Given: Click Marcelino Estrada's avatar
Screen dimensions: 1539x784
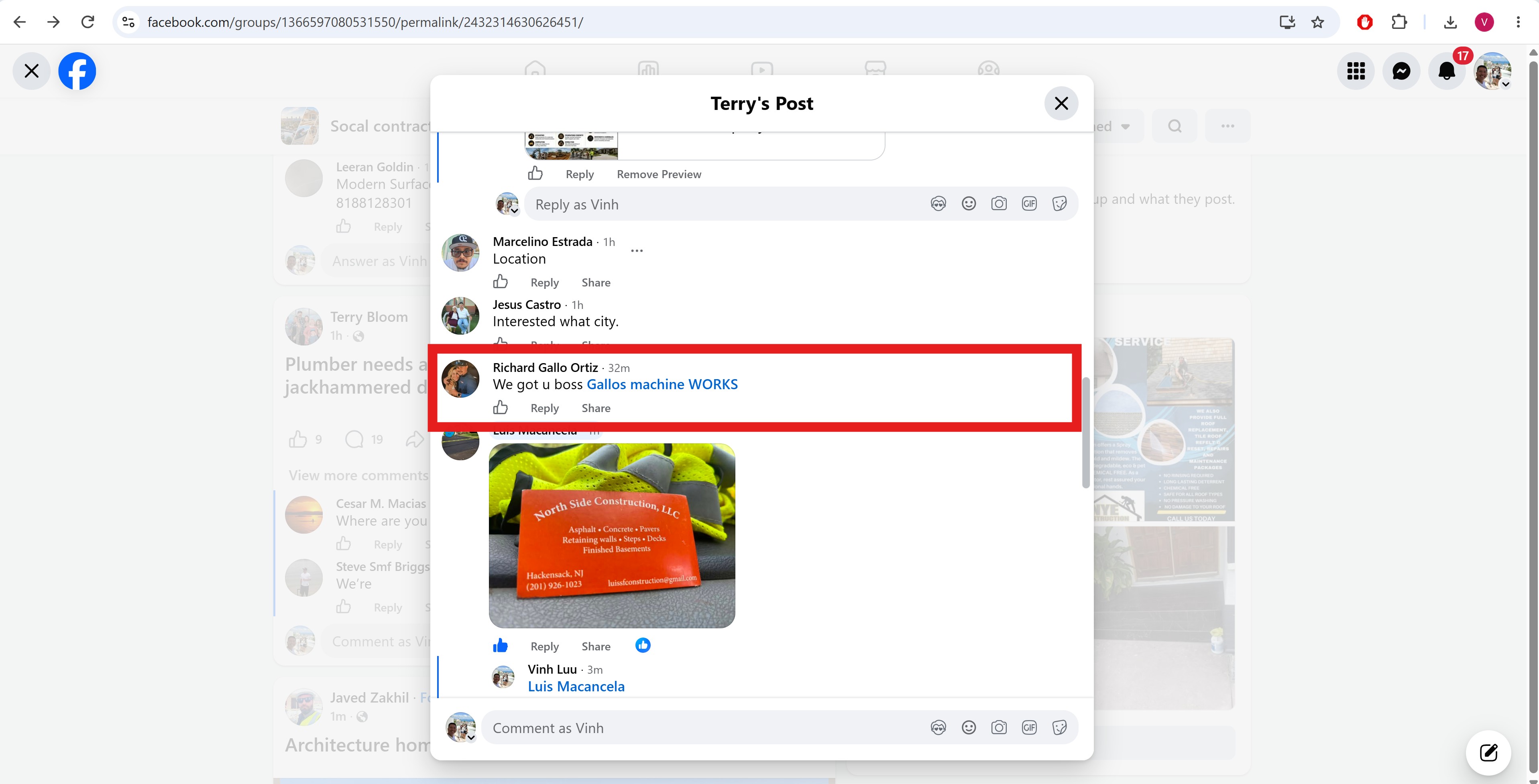Looking at the screenshot, I should click(460, 253).
